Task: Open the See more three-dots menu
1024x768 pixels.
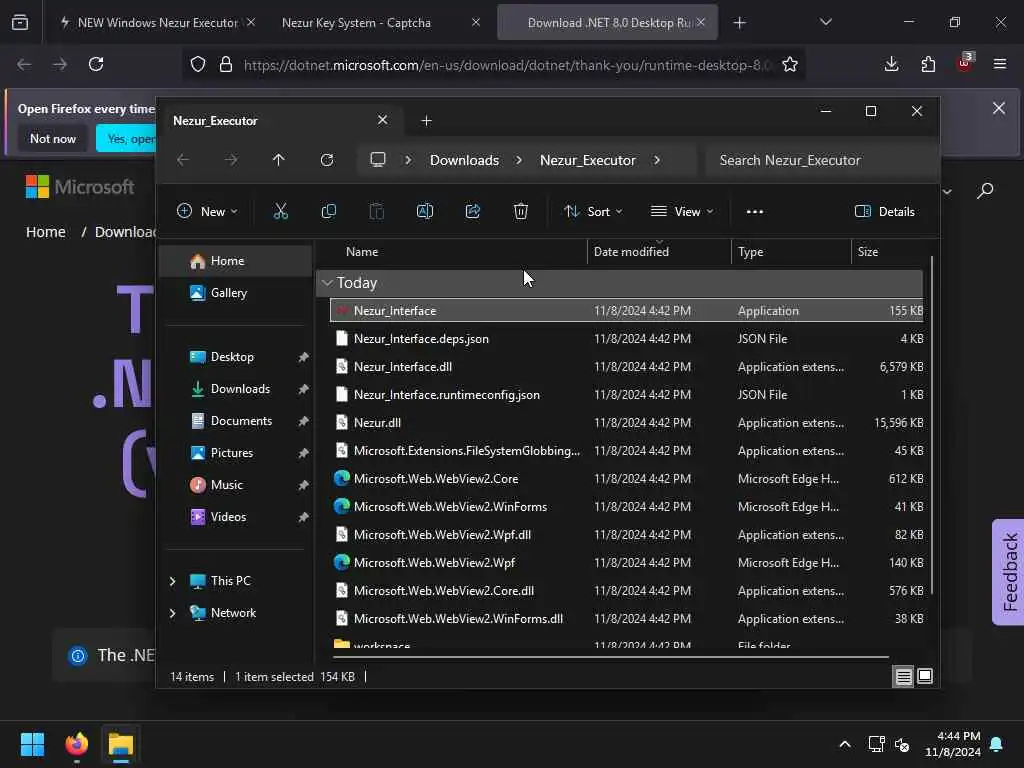Action: tap(754, 212)
